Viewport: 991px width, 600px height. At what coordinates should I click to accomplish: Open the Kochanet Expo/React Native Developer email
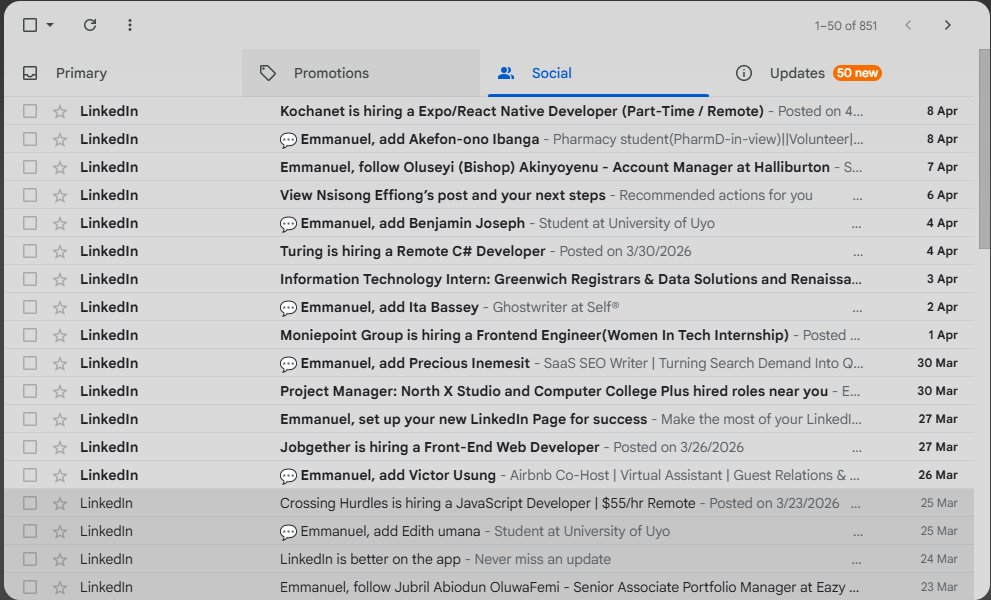tap(489, 111)
